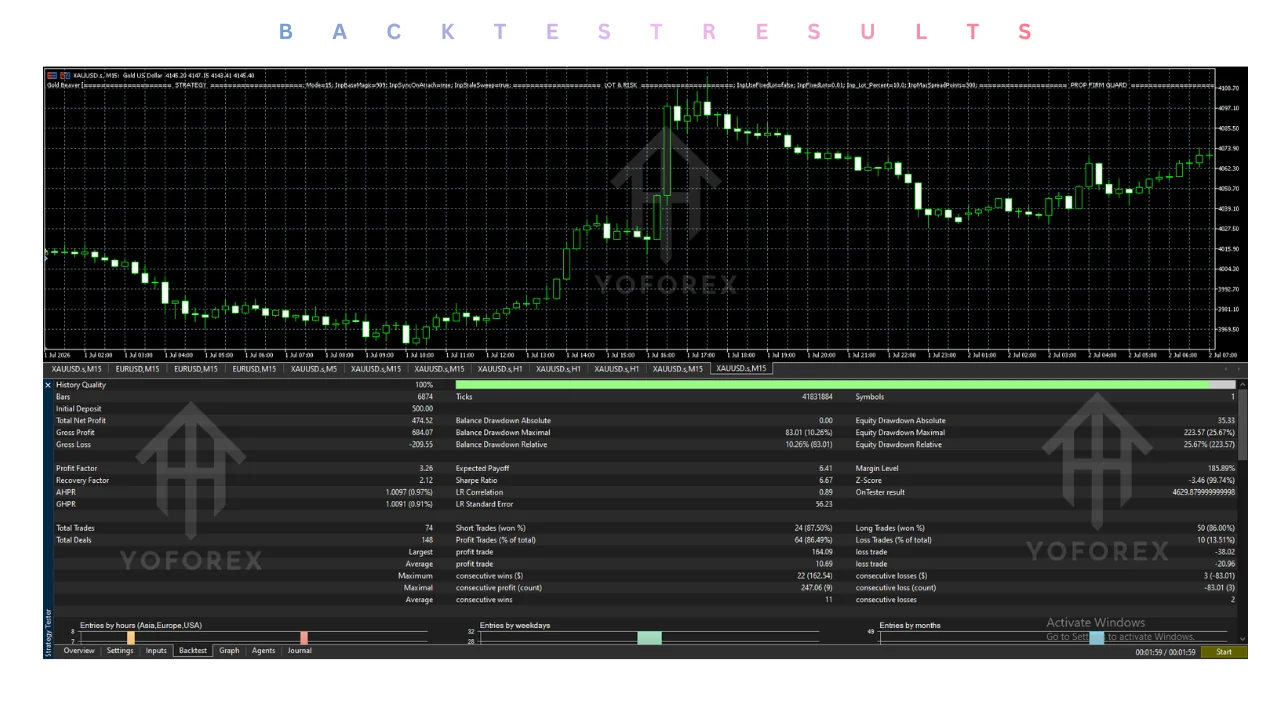This screenshot has height=720, width=1280.
Task: Select the Initial Deposit value 500.00
Action: (x=422, y=409)
